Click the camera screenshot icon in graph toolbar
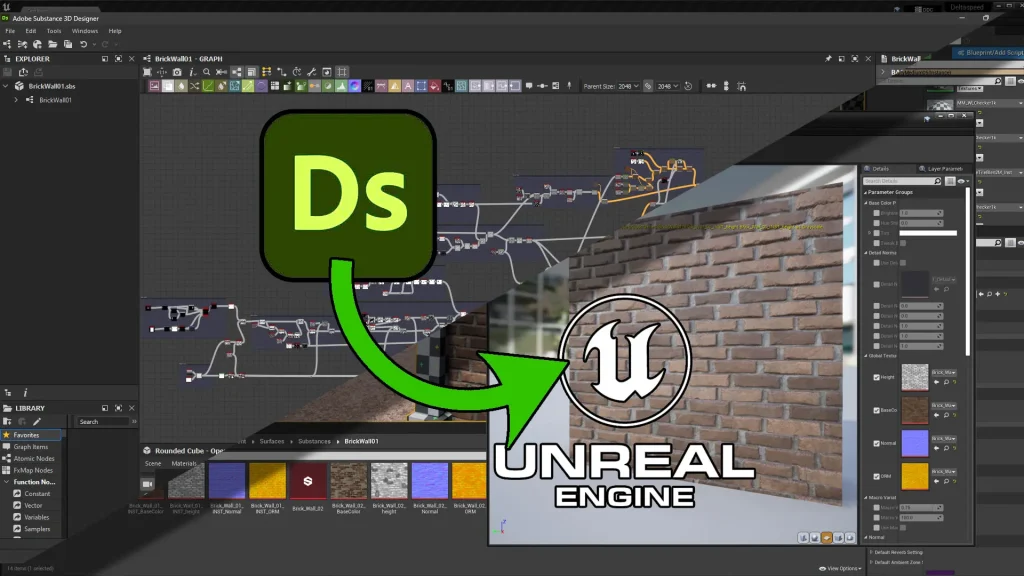The width and height of the screenshot is (1024, 576). click(177, 72)
